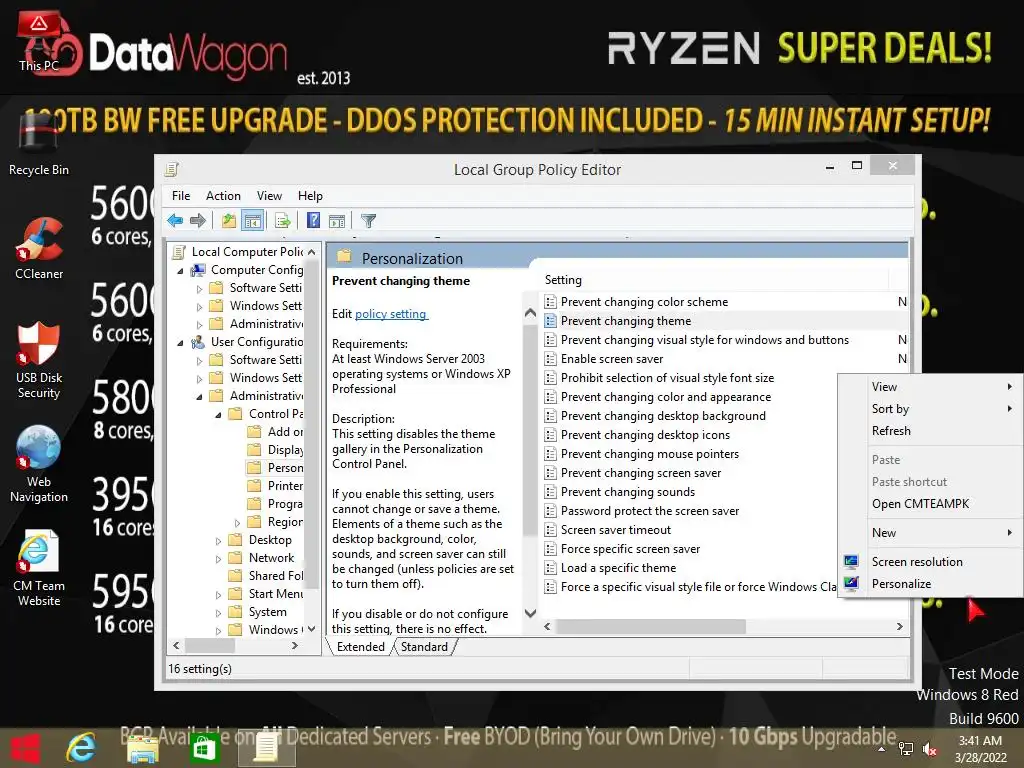Open Windows Store from the taskbar
This screenshot has height=768, width=1024.
click(204, 748)
